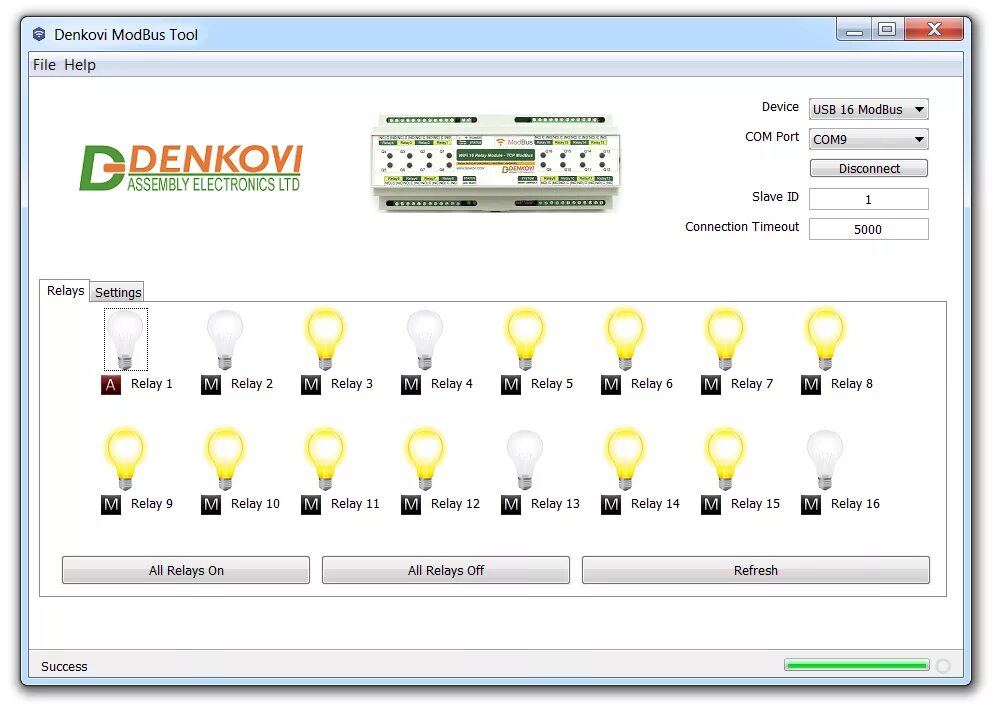Switch Relay 5 M mode indicator
The height and width of the screenshot is (726, 994).
tap(511, 385)
